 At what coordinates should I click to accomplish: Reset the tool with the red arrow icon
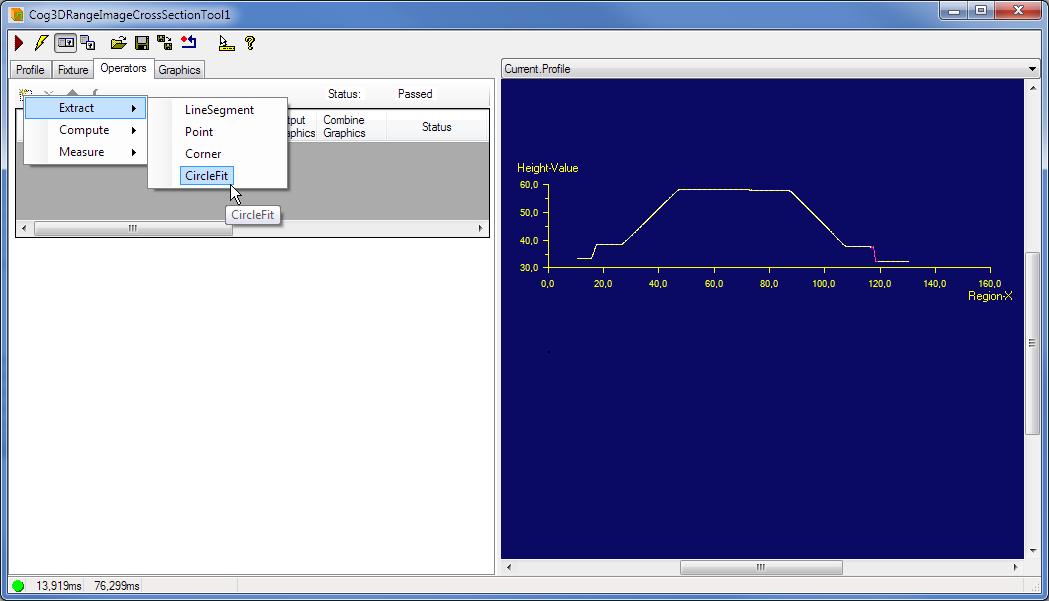coord(189,42)
